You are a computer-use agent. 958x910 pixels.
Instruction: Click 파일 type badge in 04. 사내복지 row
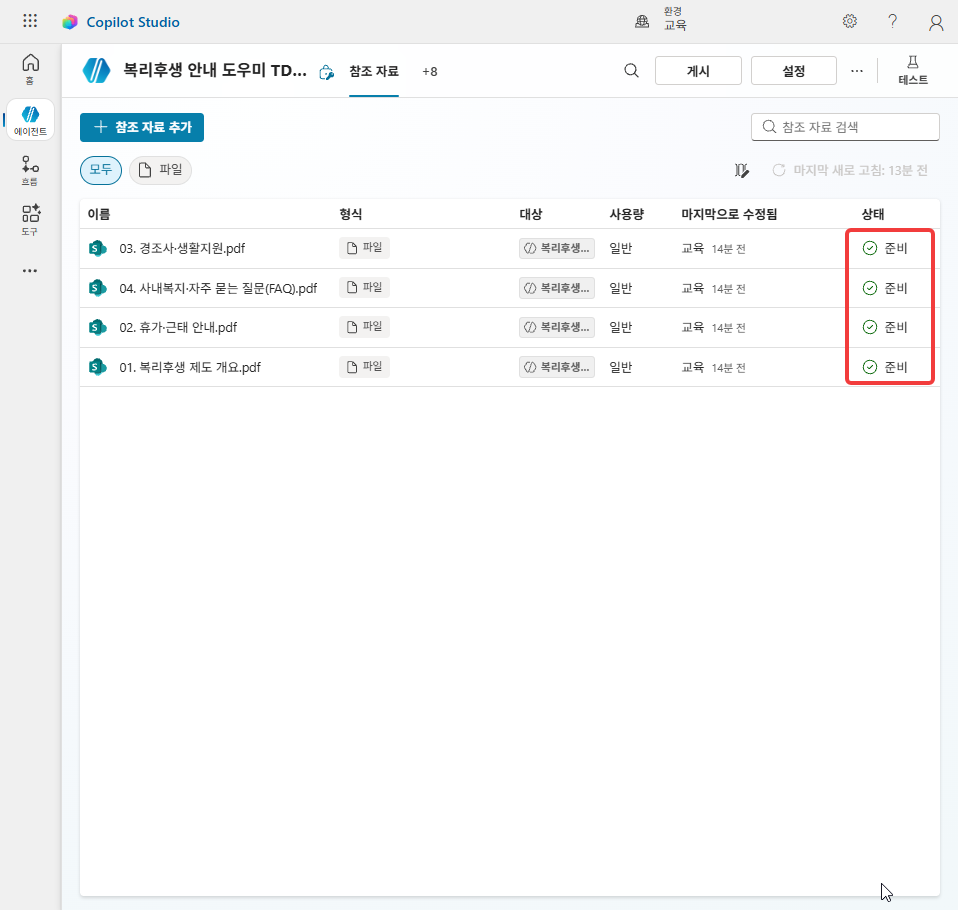point(364,287)
